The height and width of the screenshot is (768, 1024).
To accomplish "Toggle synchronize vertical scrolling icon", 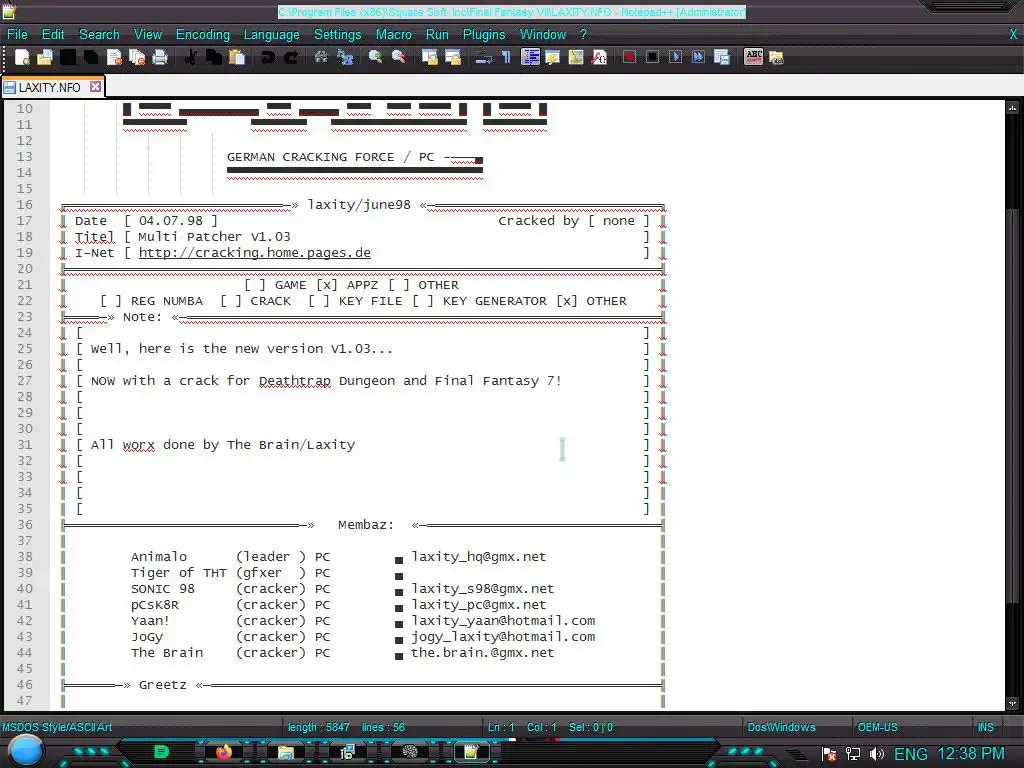I will tap(430, 57).
